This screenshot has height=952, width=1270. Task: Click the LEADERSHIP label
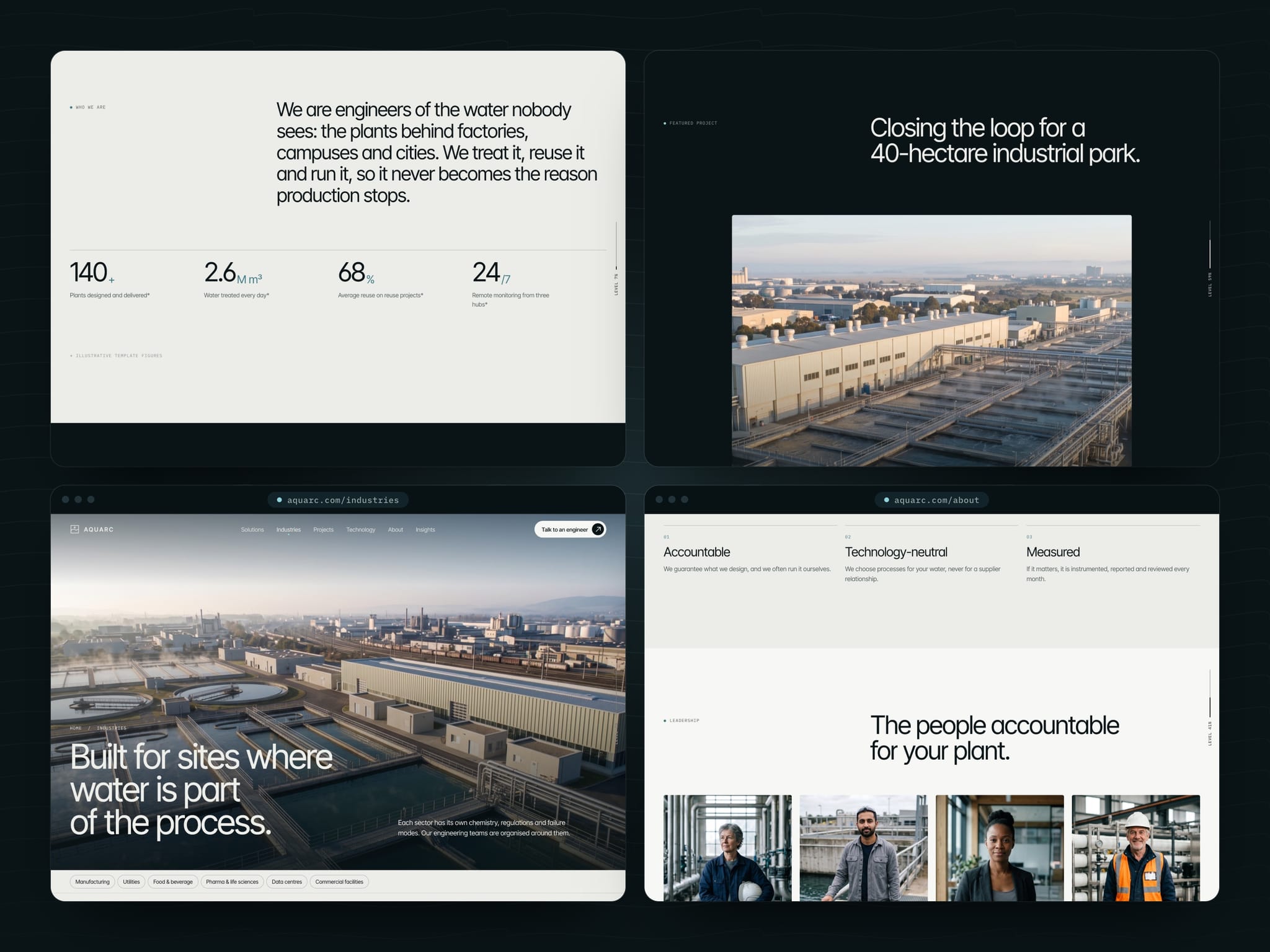tap(682, 721)
